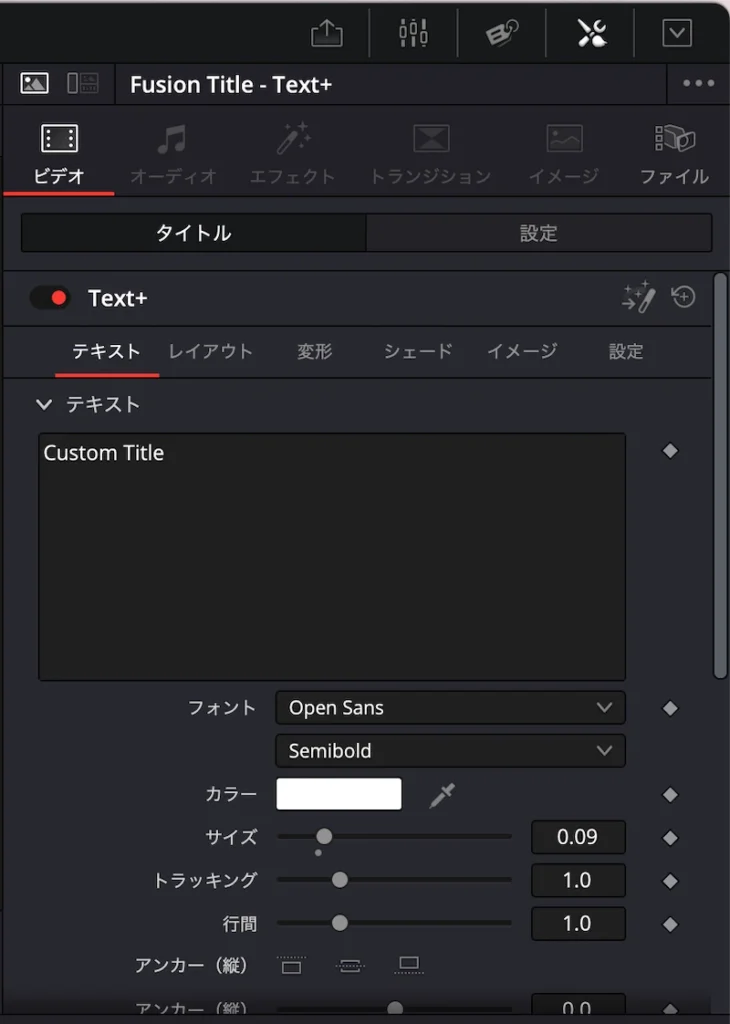Click the Text+ magic wand versions icon
Screen dimensions: 730x1024
(638, 297)
